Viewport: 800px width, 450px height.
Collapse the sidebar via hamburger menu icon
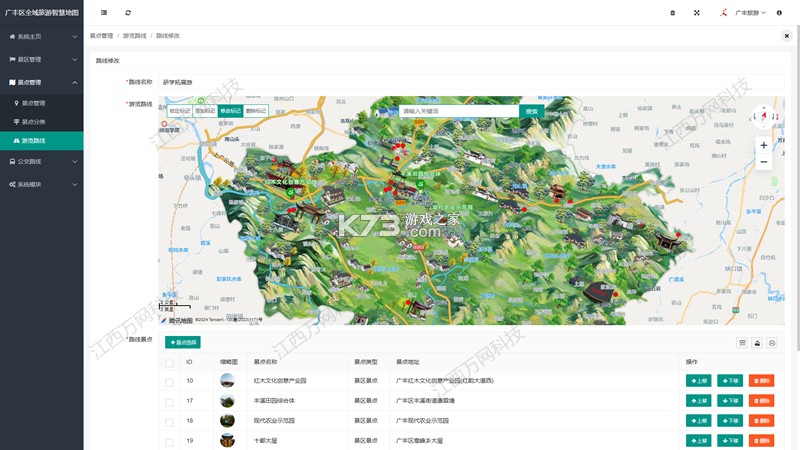click(104, 13)
